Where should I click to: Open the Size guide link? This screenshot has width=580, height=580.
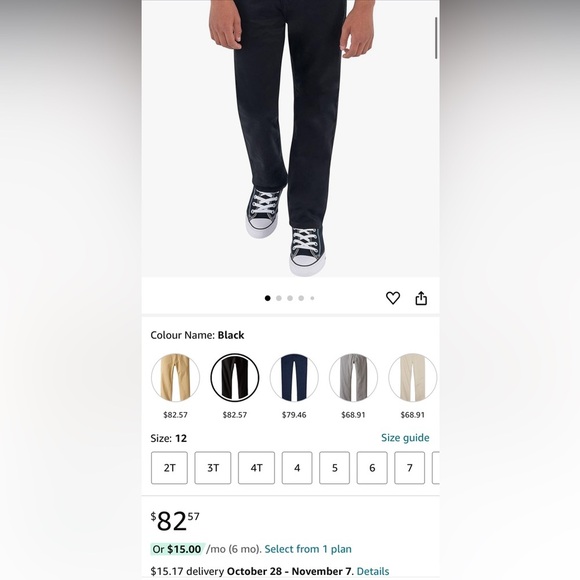(405, 438)
